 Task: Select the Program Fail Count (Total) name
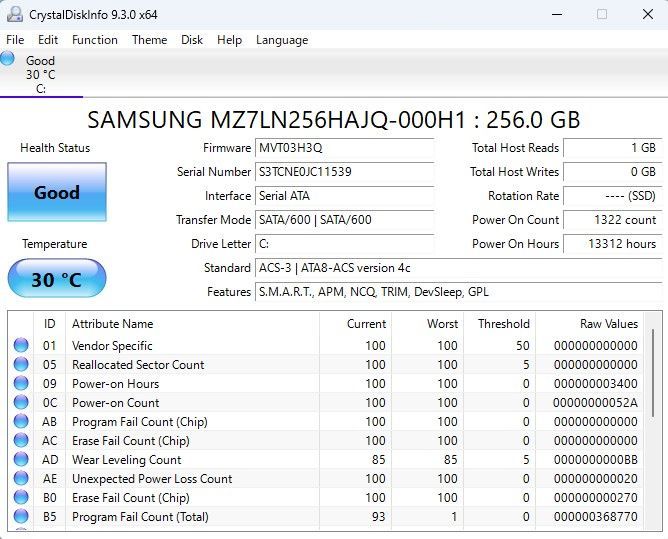pyautogui.click(x=140, y=517)
